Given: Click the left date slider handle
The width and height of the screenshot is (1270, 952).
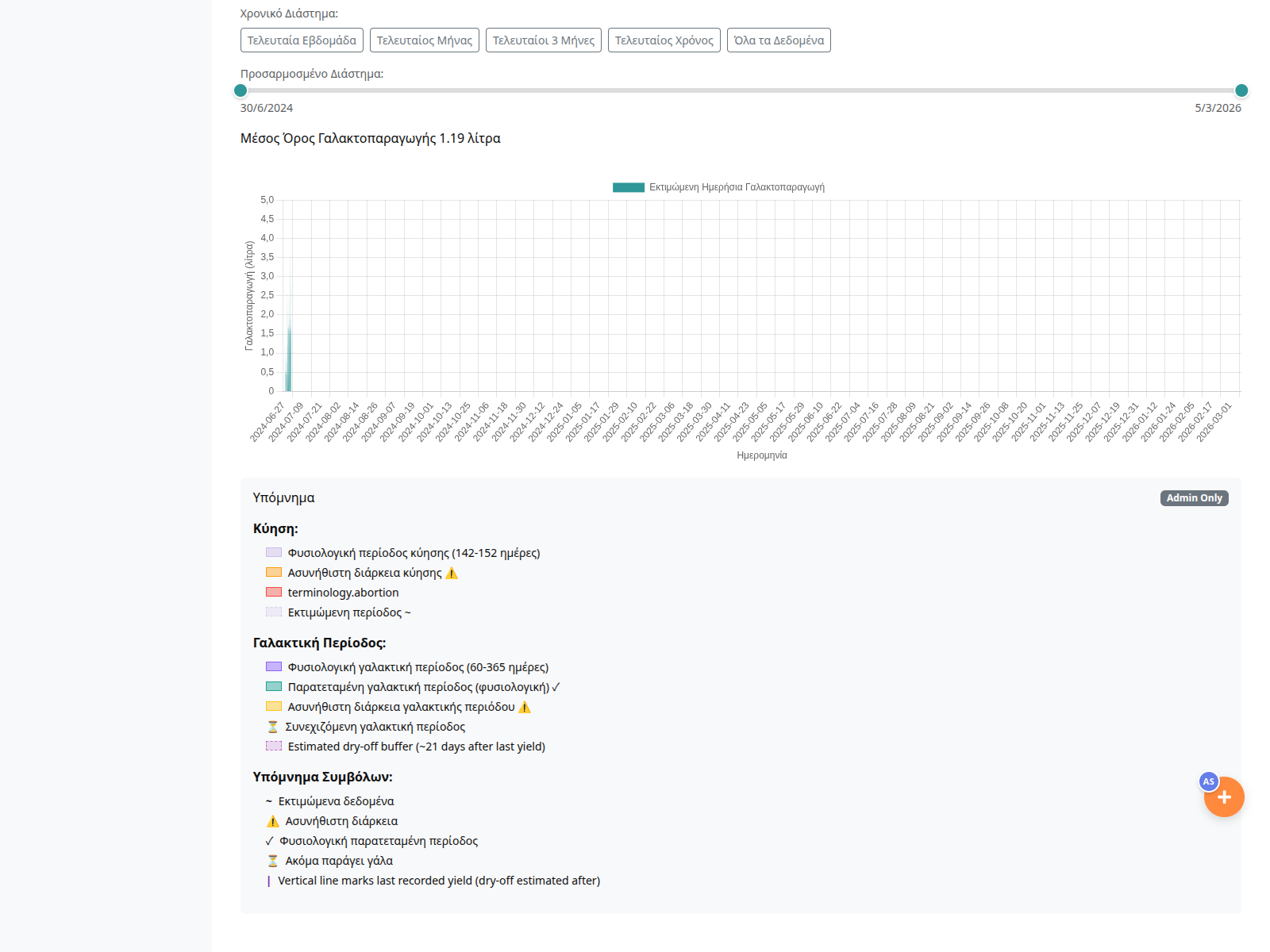Looking at the screenshot, I should click(x=241, y=91).
